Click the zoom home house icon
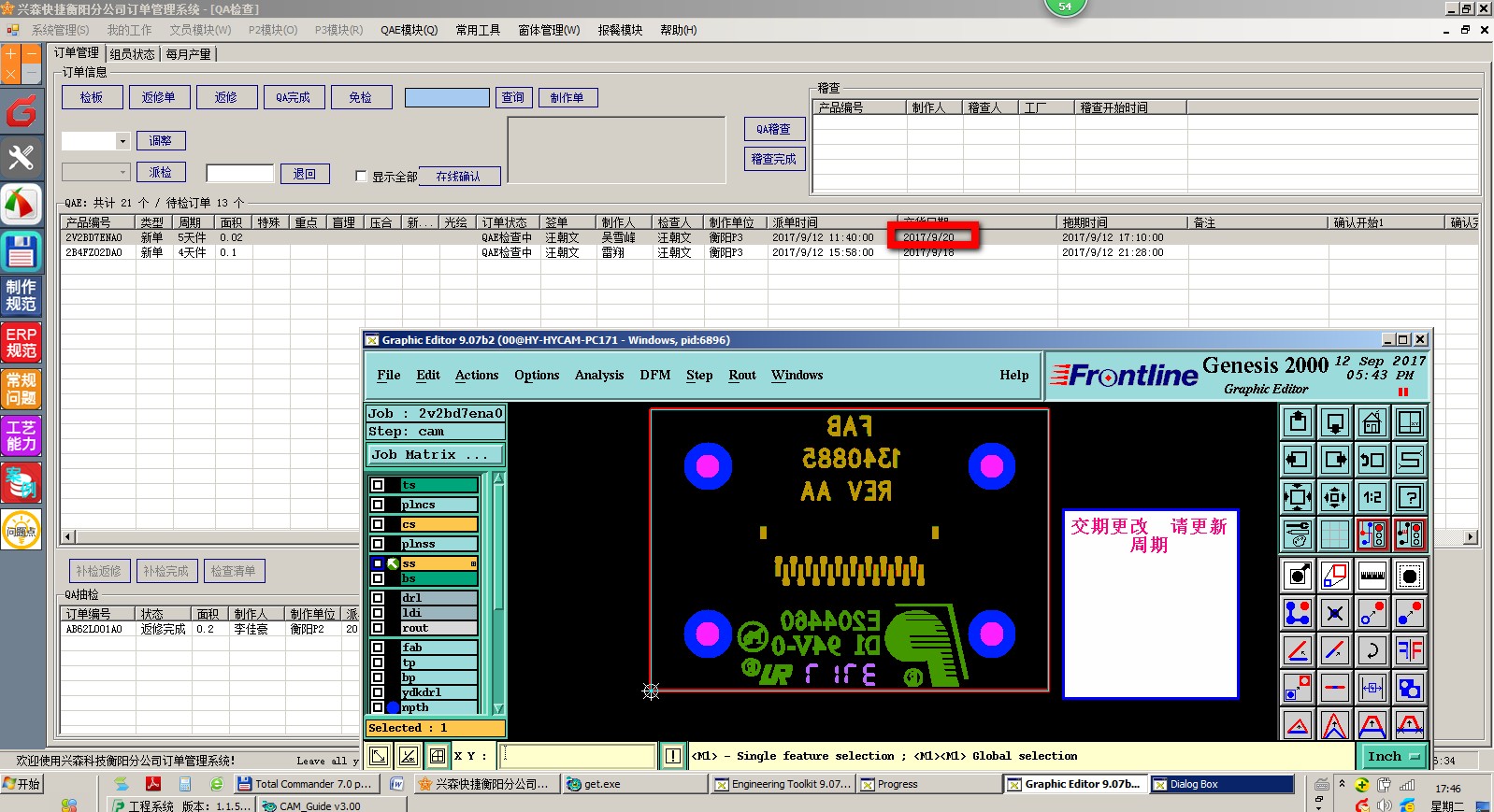The width and height of the screenshot is (1494, 812). point(1372,423)
